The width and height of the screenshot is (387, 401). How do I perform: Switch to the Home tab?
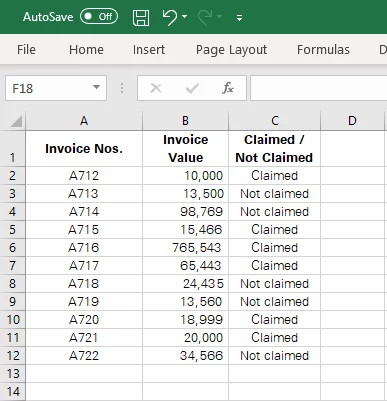pos(86,50)
